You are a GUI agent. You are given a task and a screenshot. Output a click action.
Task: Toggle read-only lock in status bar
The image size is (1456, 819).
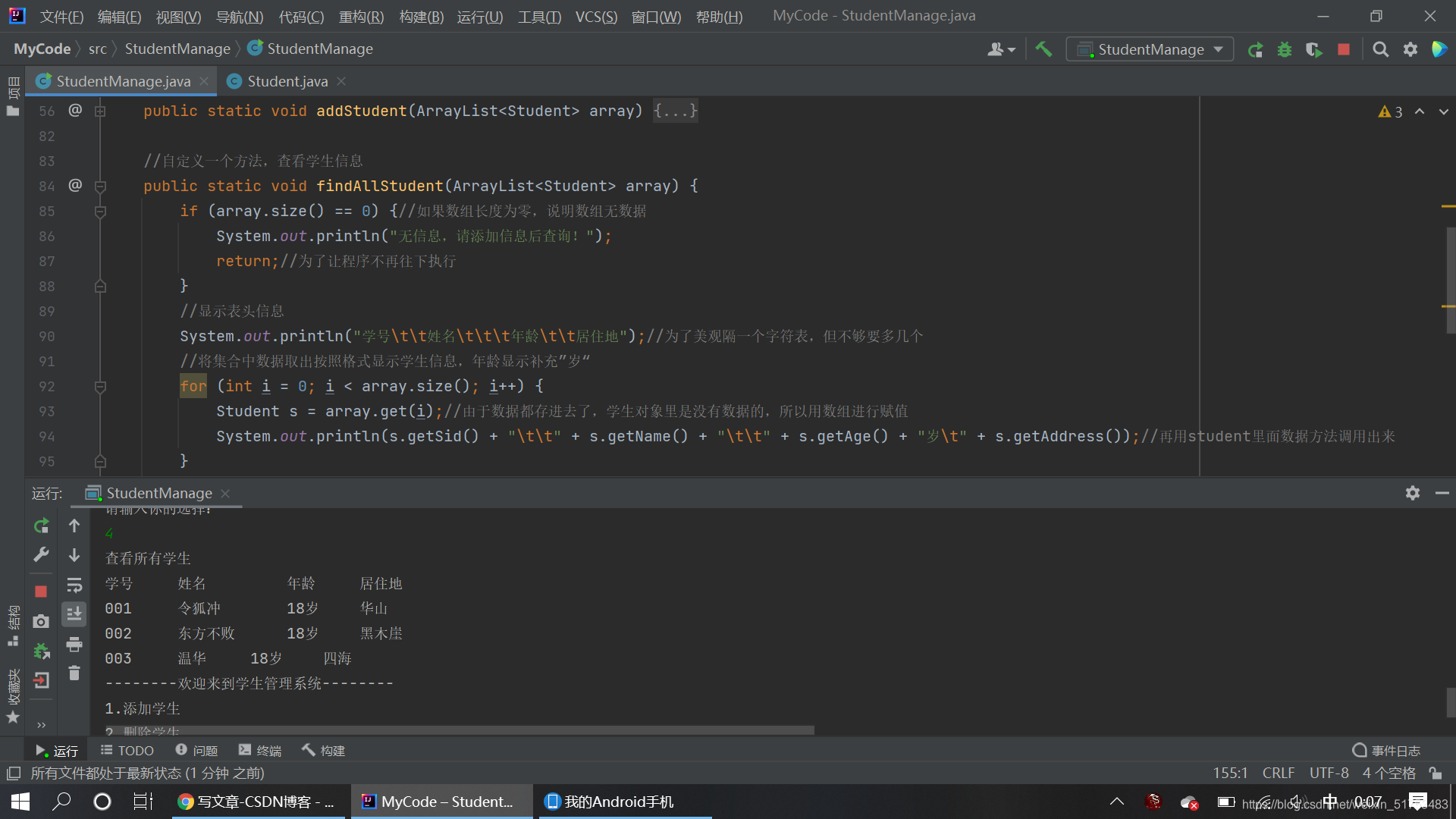[1436, 773]
